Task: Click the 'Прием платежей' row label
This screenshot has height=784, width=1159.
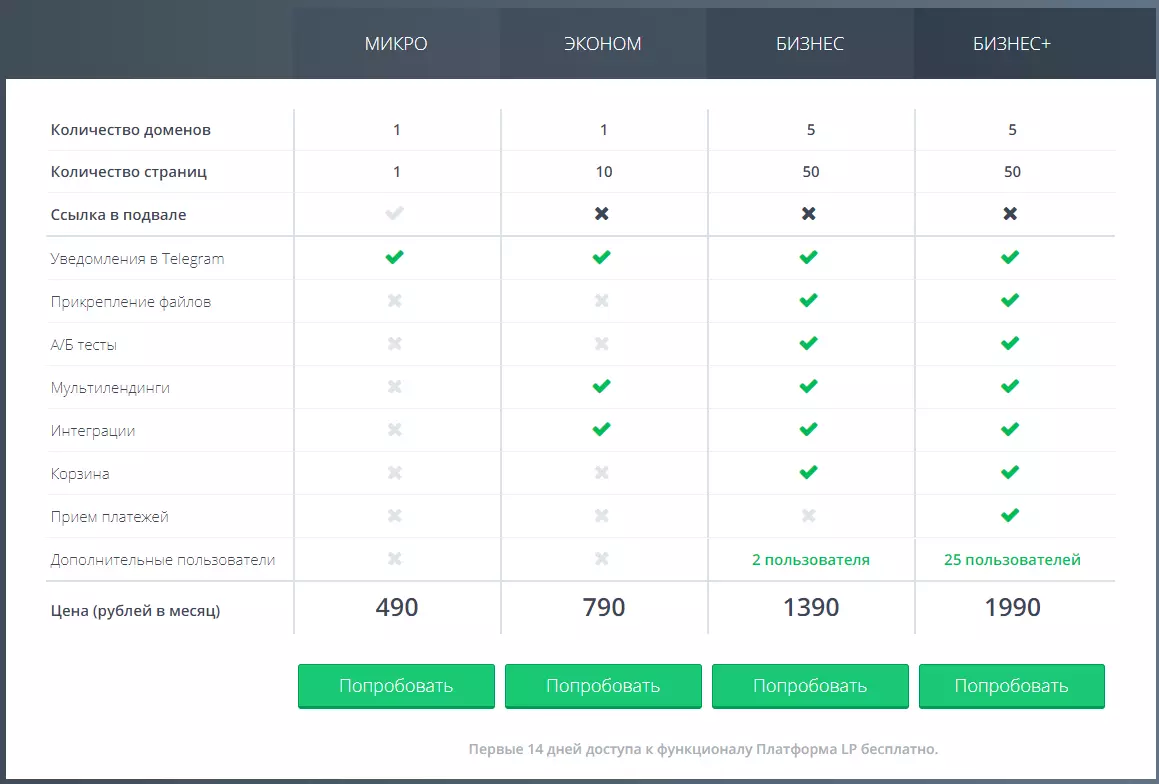Action: pyautogui.click(x=109, y=517)
